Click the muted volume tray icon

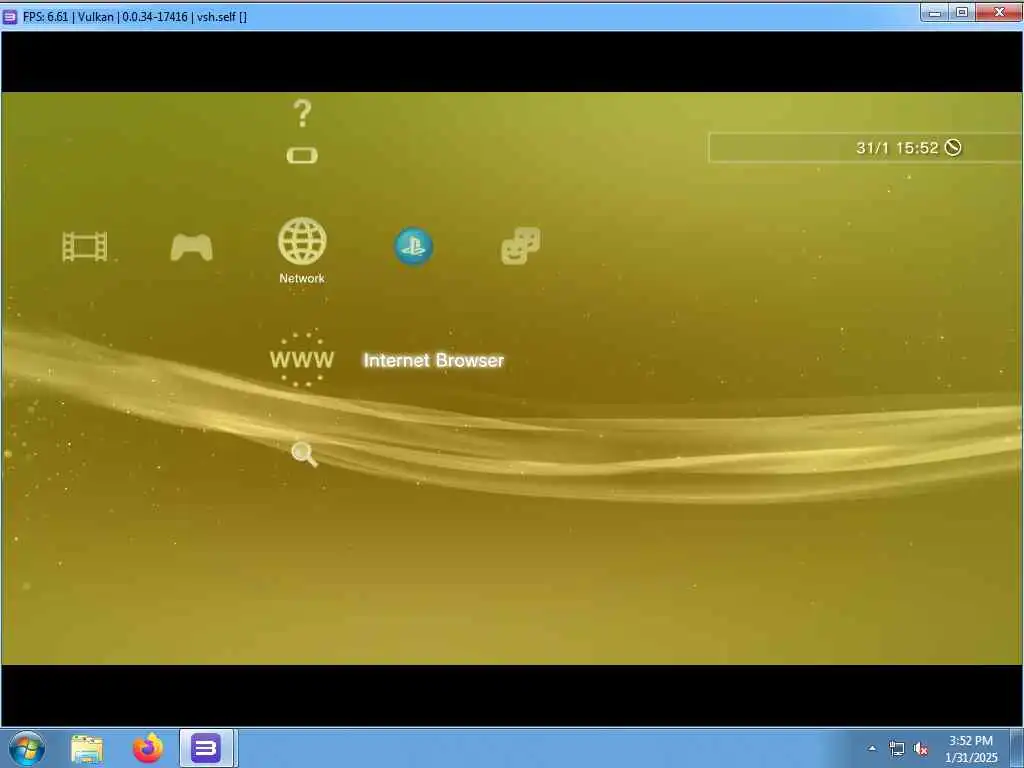[x=921, y=748]
